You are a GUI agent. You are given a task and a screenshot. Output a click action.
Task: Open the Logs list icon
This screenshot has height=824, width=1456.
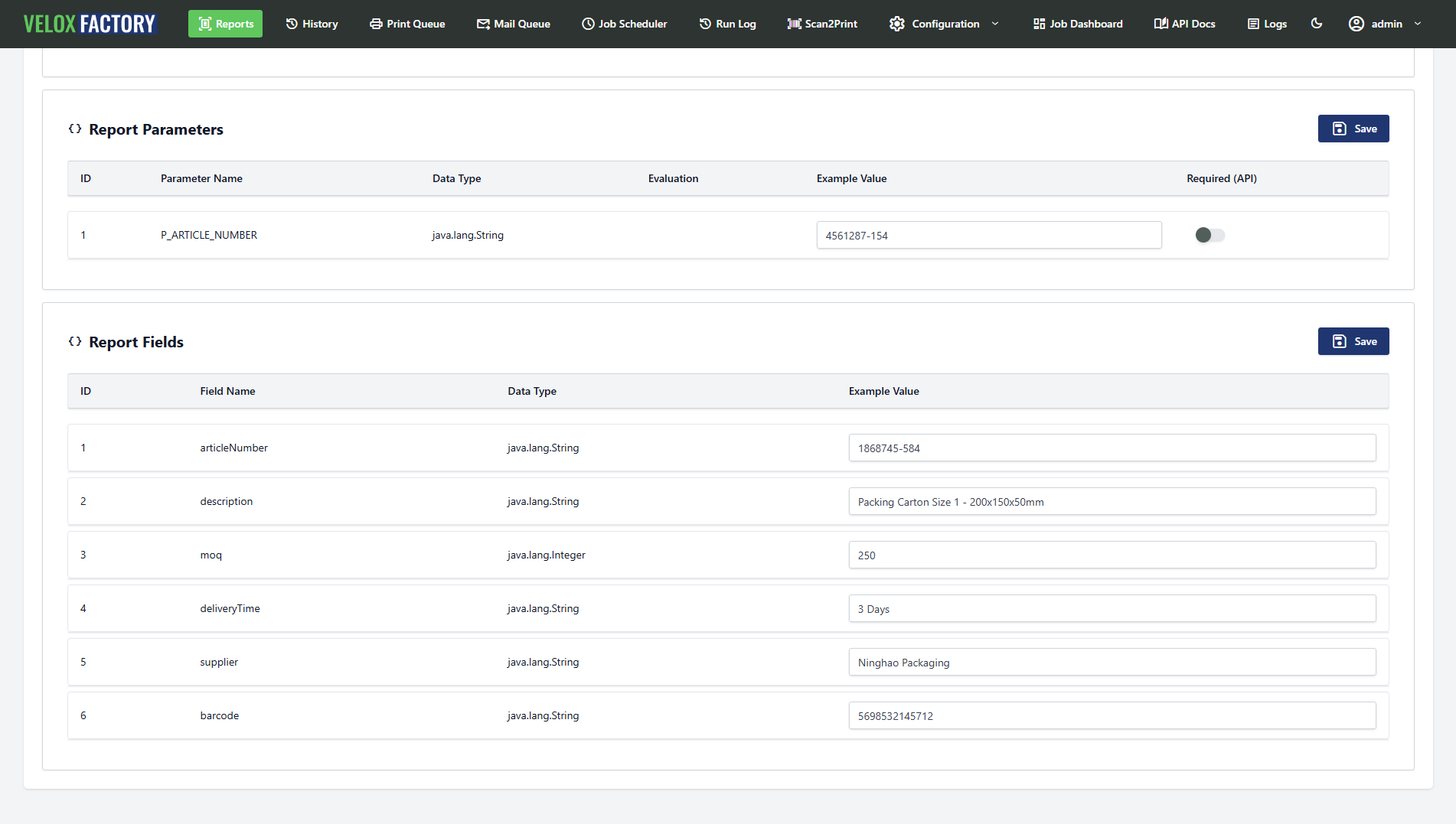[1253, 24]
